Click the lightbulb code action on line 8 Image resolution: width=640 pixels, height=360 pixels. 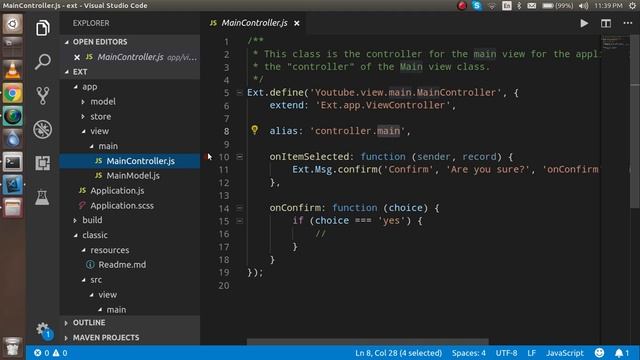pyautogui.click(x=254, y=130)
